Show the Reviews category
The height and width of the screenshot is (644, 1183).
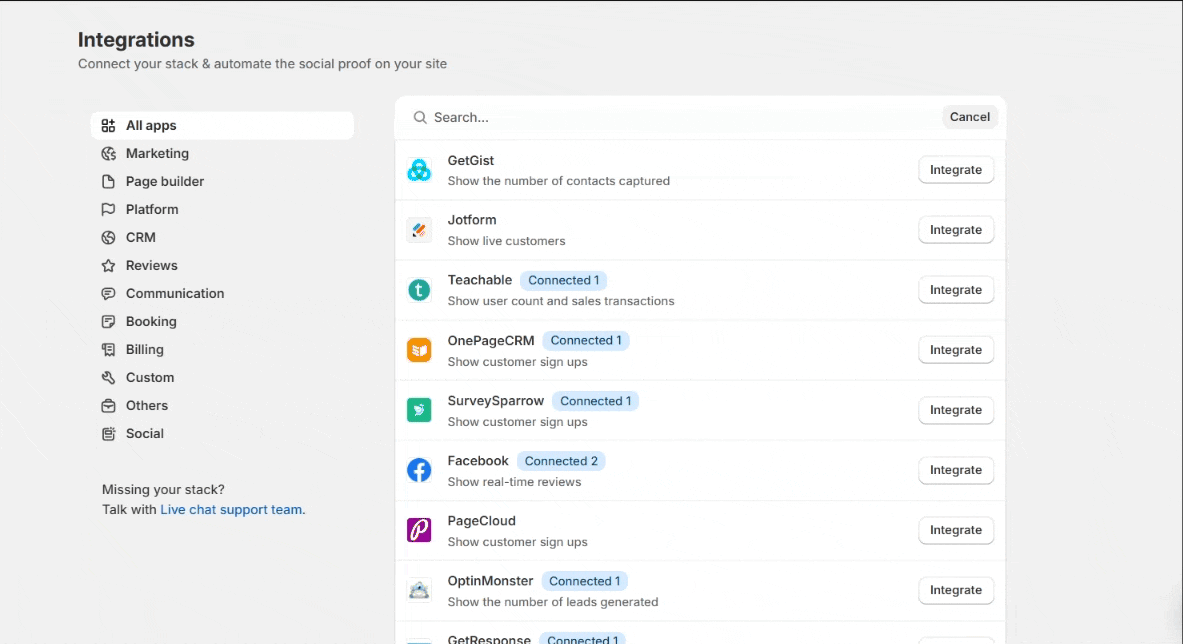(x=151, y=265)
